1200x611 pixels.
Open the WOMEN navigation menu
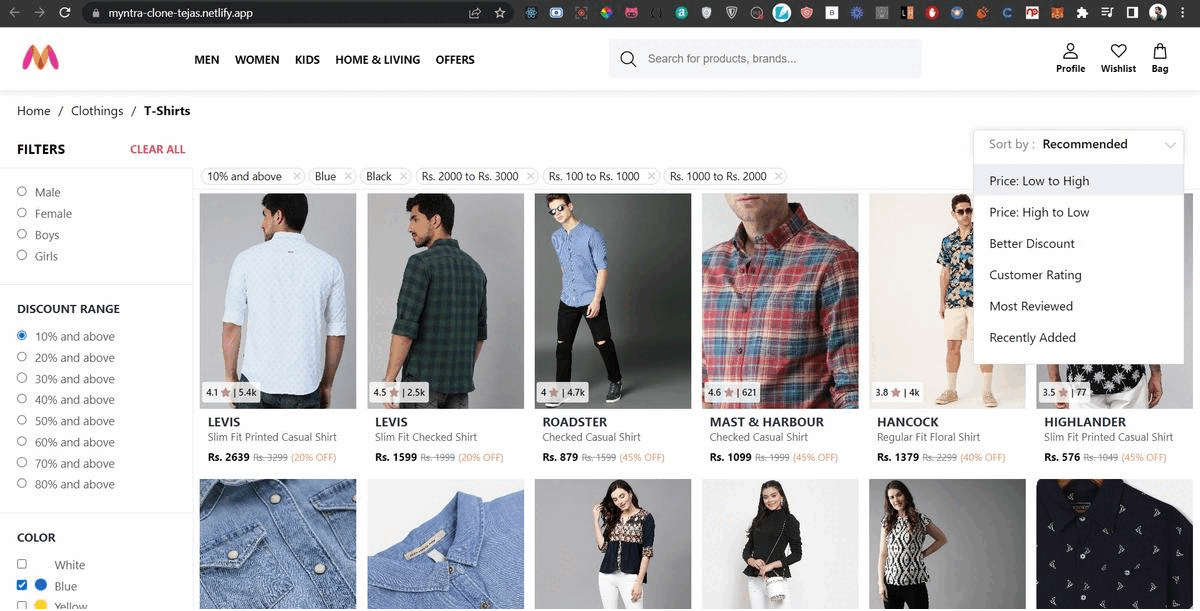(x=257, y=60)
